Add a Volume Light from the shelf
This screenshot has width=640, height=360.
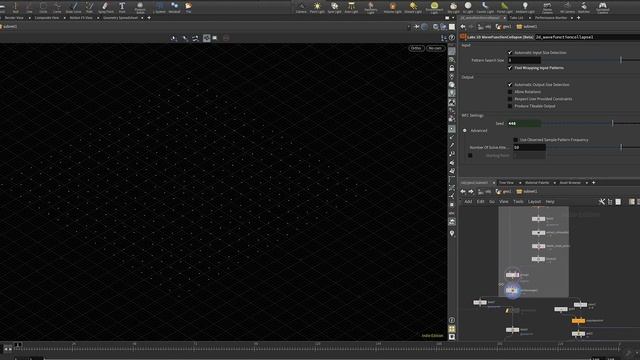(x=393, y=7)
